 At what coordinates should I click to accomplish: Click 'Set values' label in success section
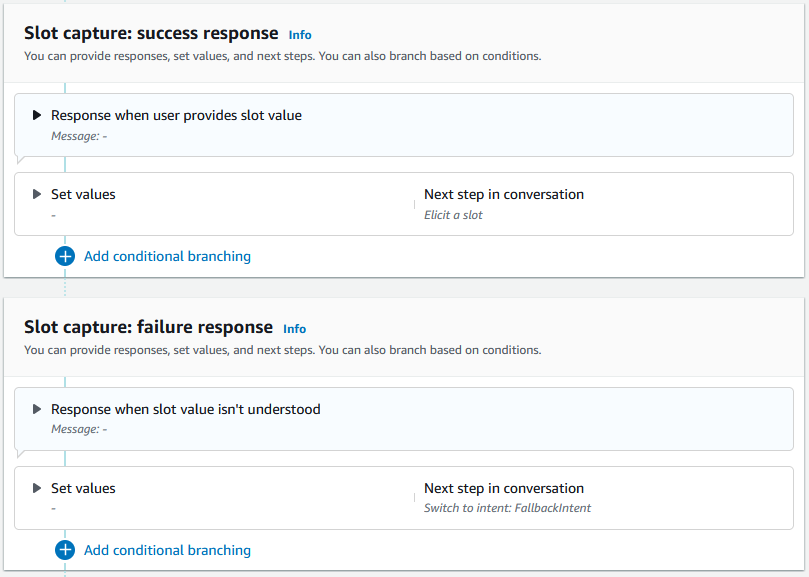click(x=83, y=194)
